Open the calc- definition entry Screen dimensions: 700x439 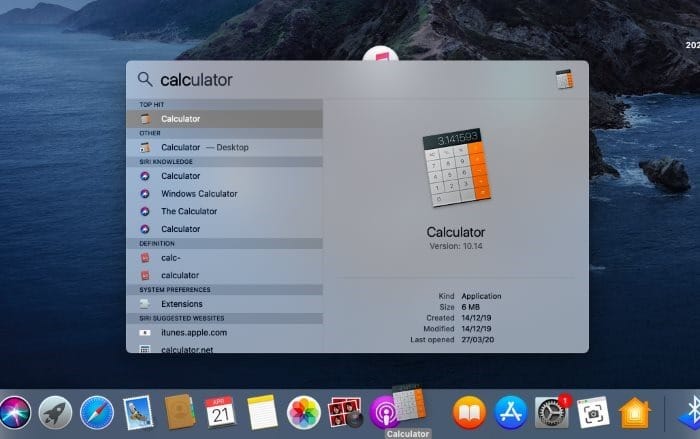224,258
